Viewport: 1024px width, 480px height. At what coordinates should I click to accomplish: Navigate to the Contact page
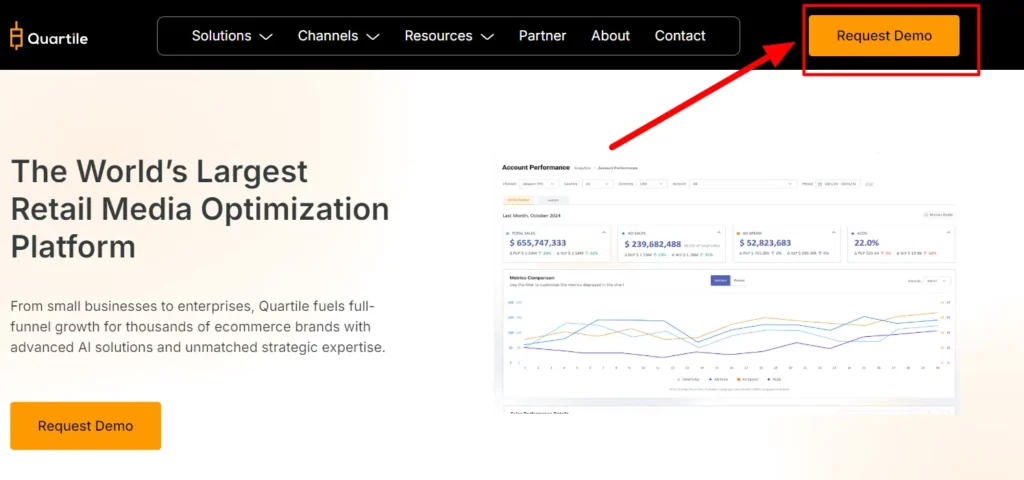coord(680,36)
